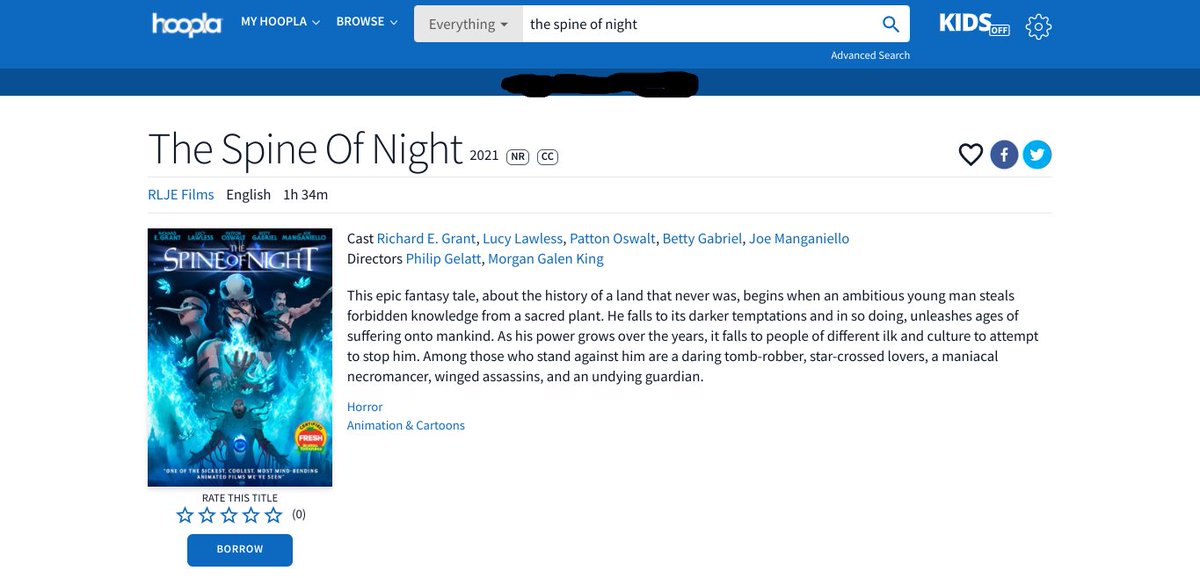Browse the Animation & Cartoons genre link
Screen dimensions: 1200x578
tap(406, 425)
